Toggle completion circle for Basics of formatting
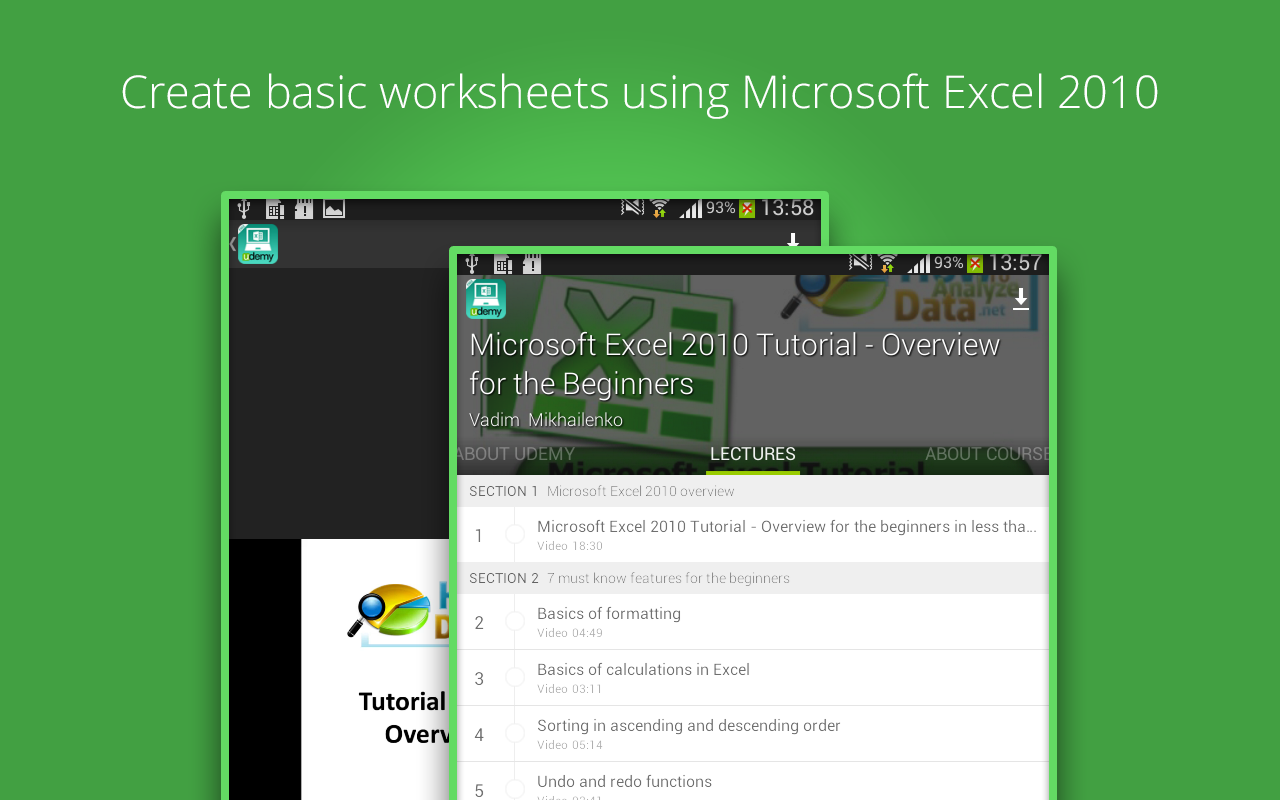This screenshot has height=800, width=1280. [515, 621]
